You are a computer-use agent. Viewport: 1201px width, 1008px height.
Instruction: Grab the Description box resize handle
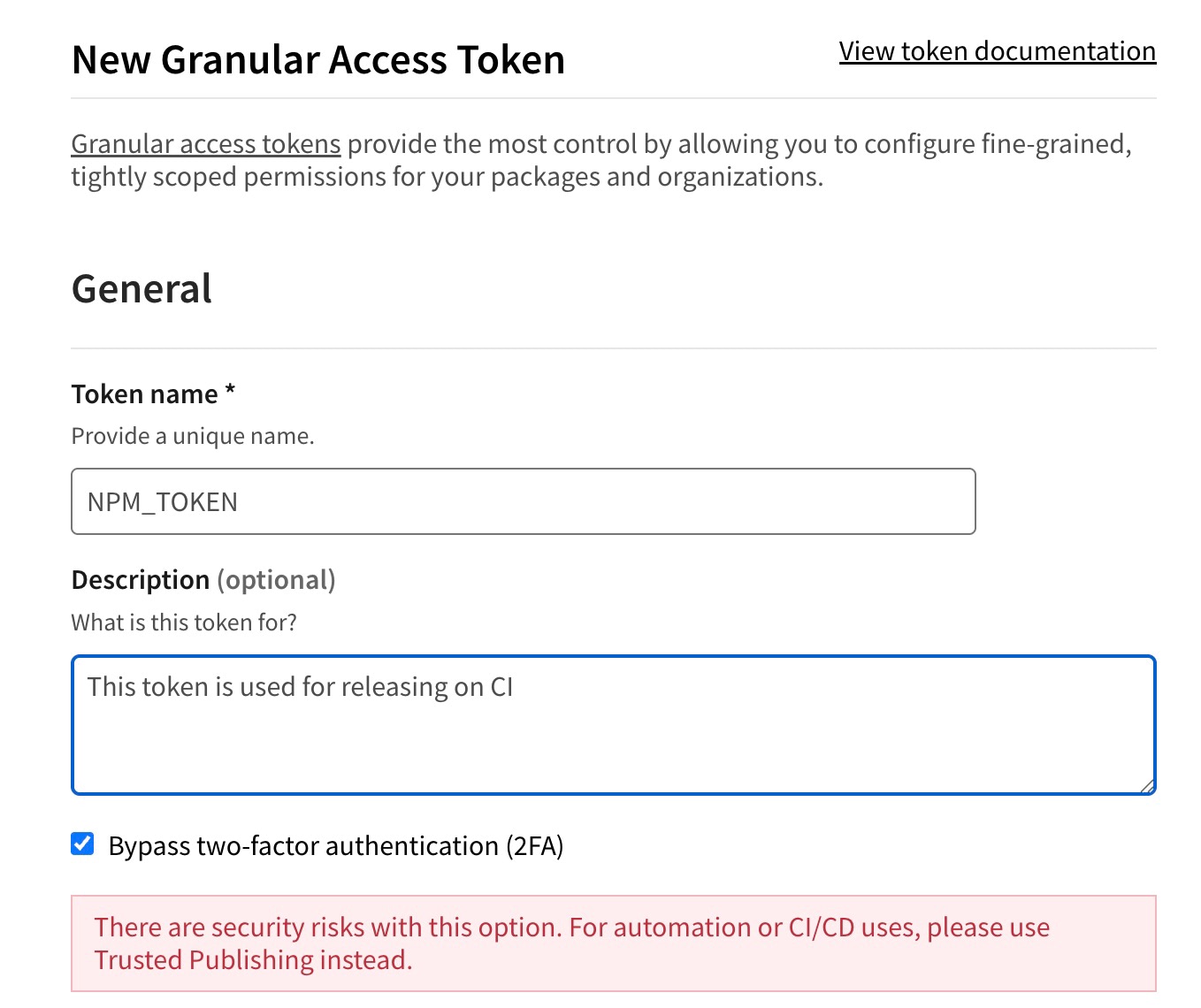click(x=1147, y=785)
